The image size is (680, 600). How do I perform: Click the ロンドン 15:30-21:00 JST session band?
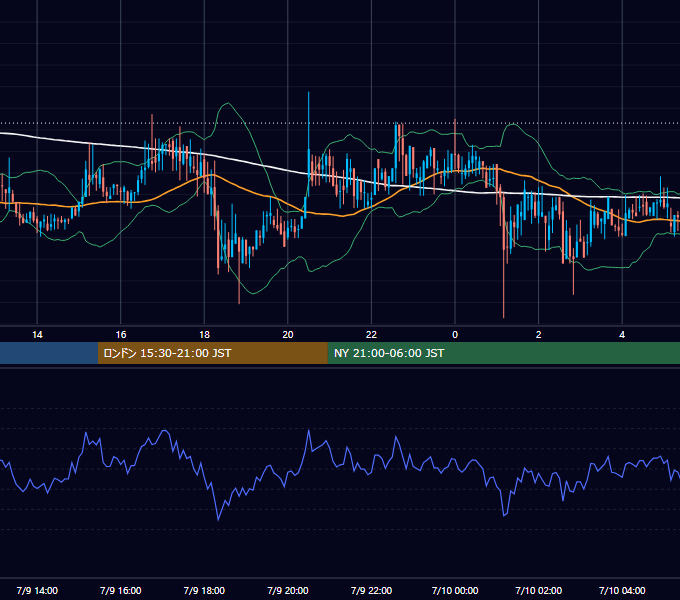pyautogui.click(x=212, y=353)
